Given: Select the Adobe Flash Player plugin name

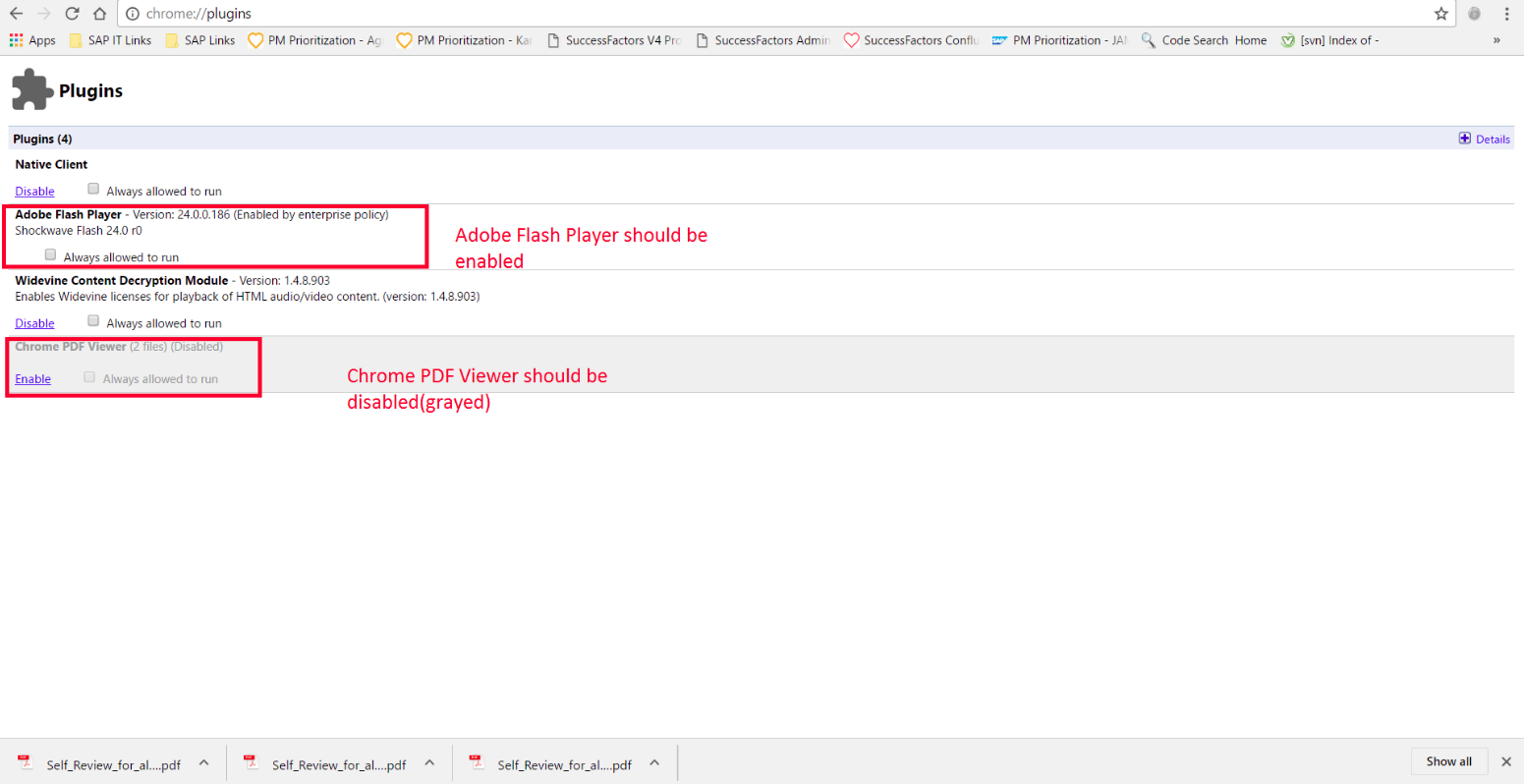Looking at the screenshot, I should (68, 214).
